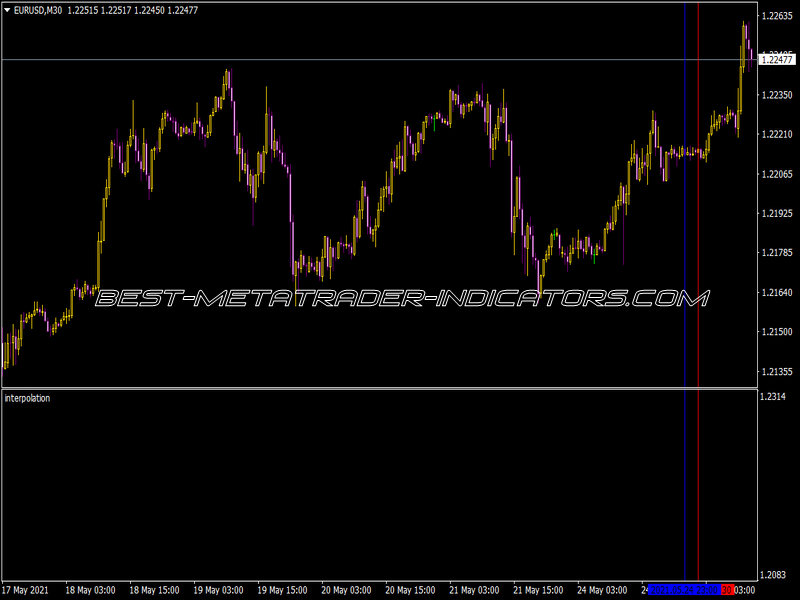Viewport: 800px width, 600px height.
Task: Click the 20 May 03:00 time label
Action: pos(346,590)
